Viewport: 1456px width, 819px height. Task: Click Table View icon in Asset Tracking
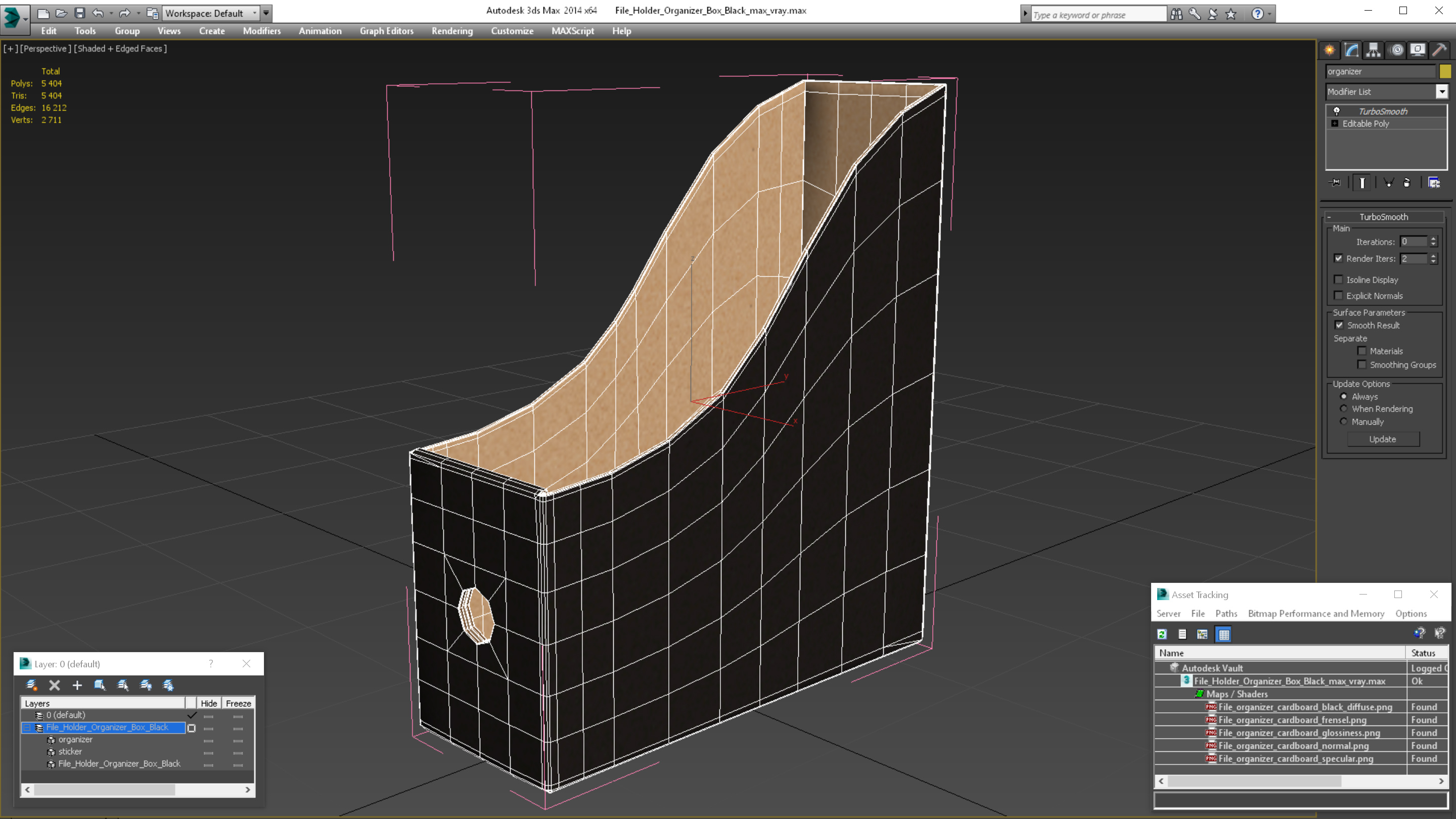1223,634
